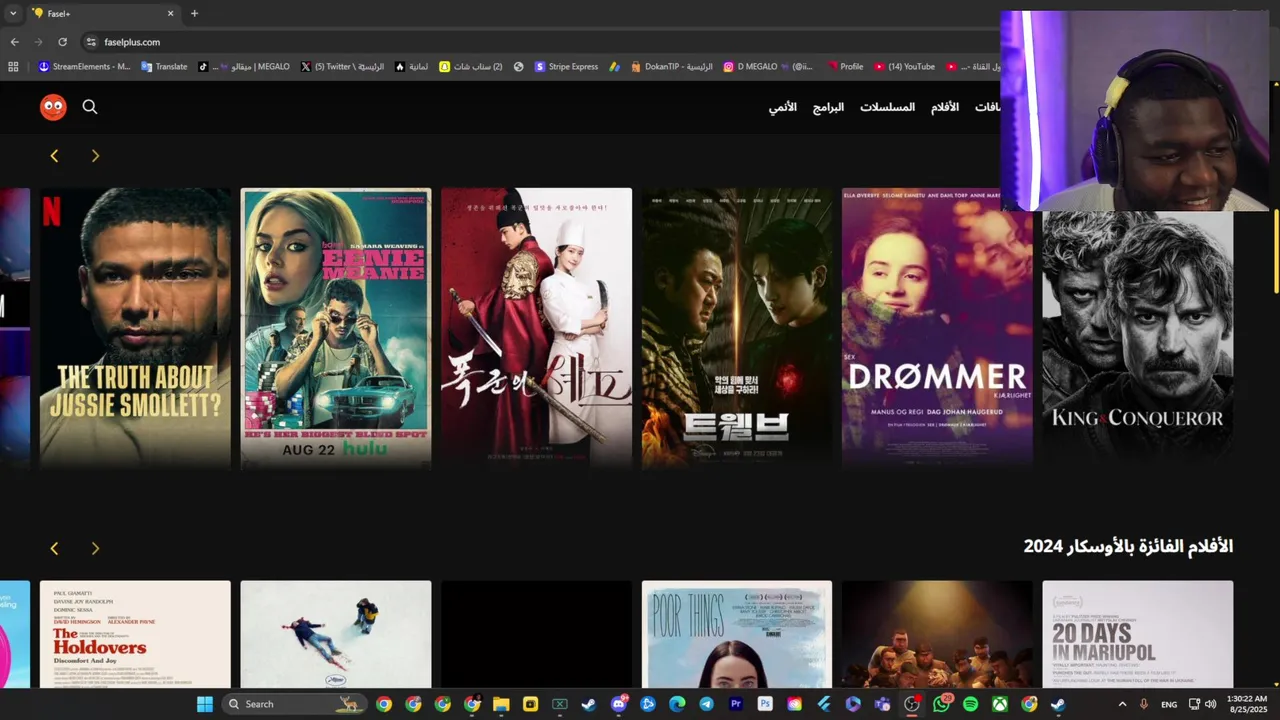Open Excel from the taskbar
This screenshot has width=1280, height=720.
point(560,704)
